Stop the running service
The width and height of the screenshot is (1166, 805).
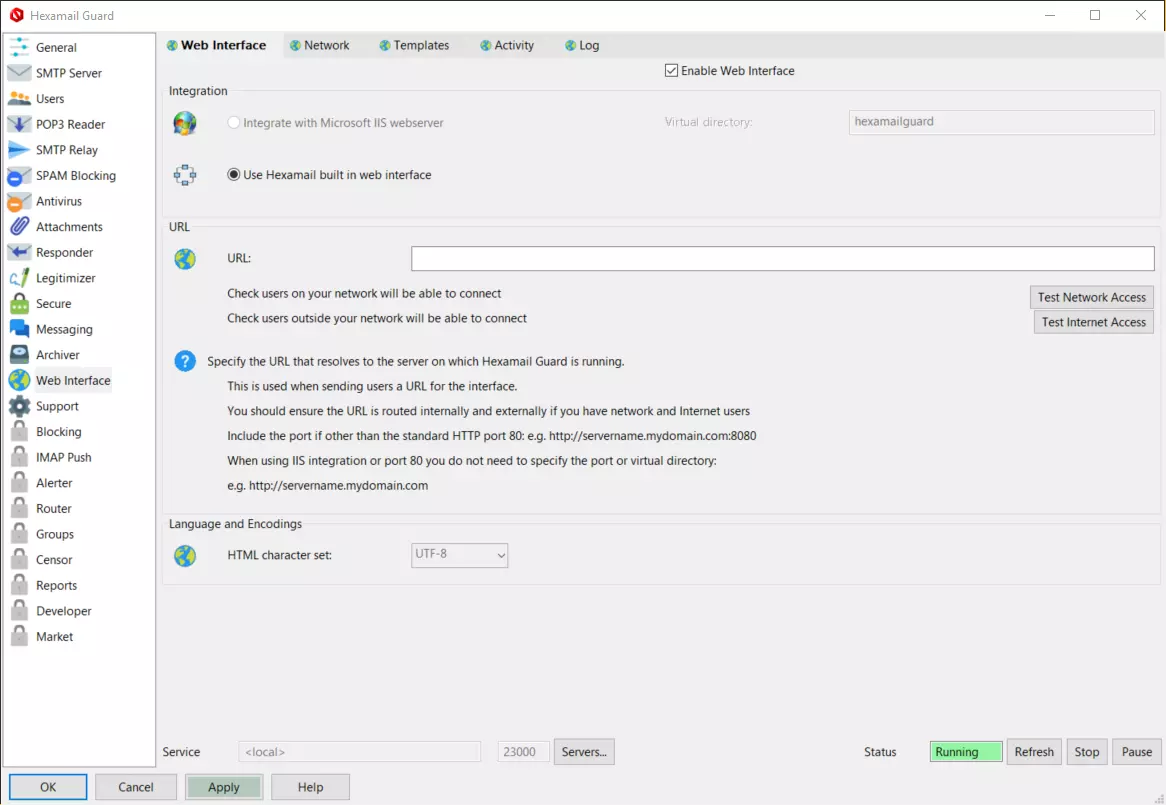(1086, 752)
